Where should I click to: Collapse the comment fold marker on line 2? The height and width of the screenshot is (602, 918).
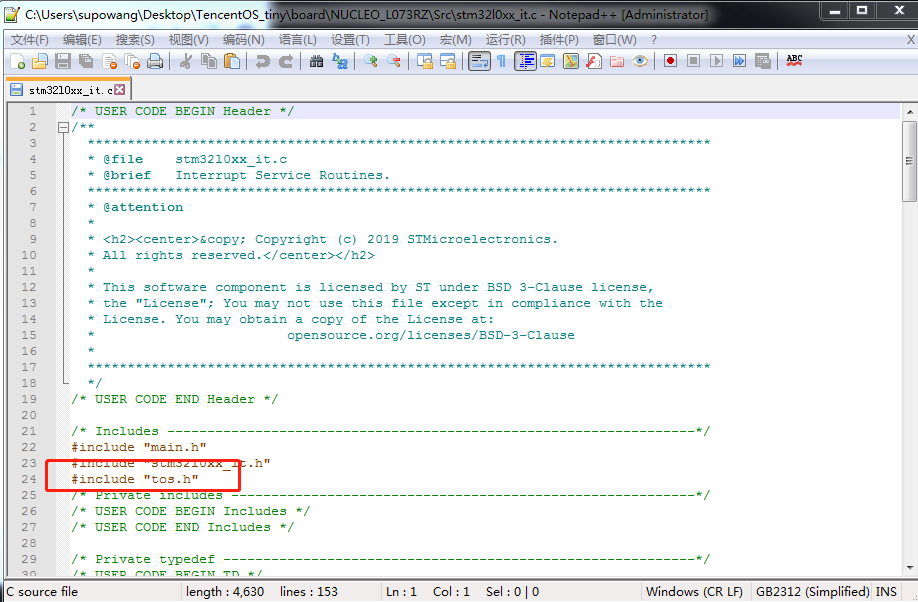click(63, 127)
